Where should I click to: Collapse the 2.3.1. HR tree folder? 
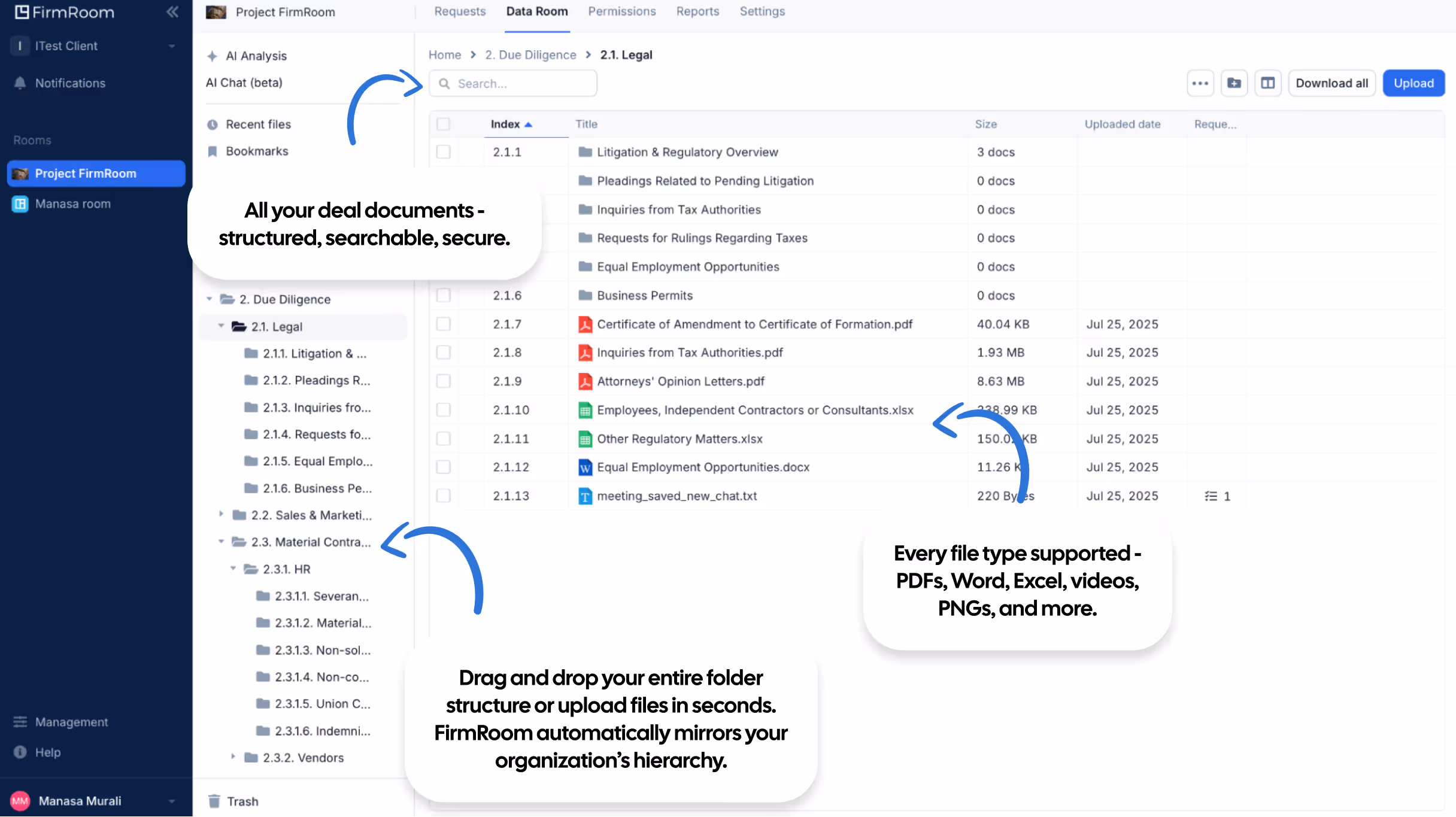pos(233,568)
